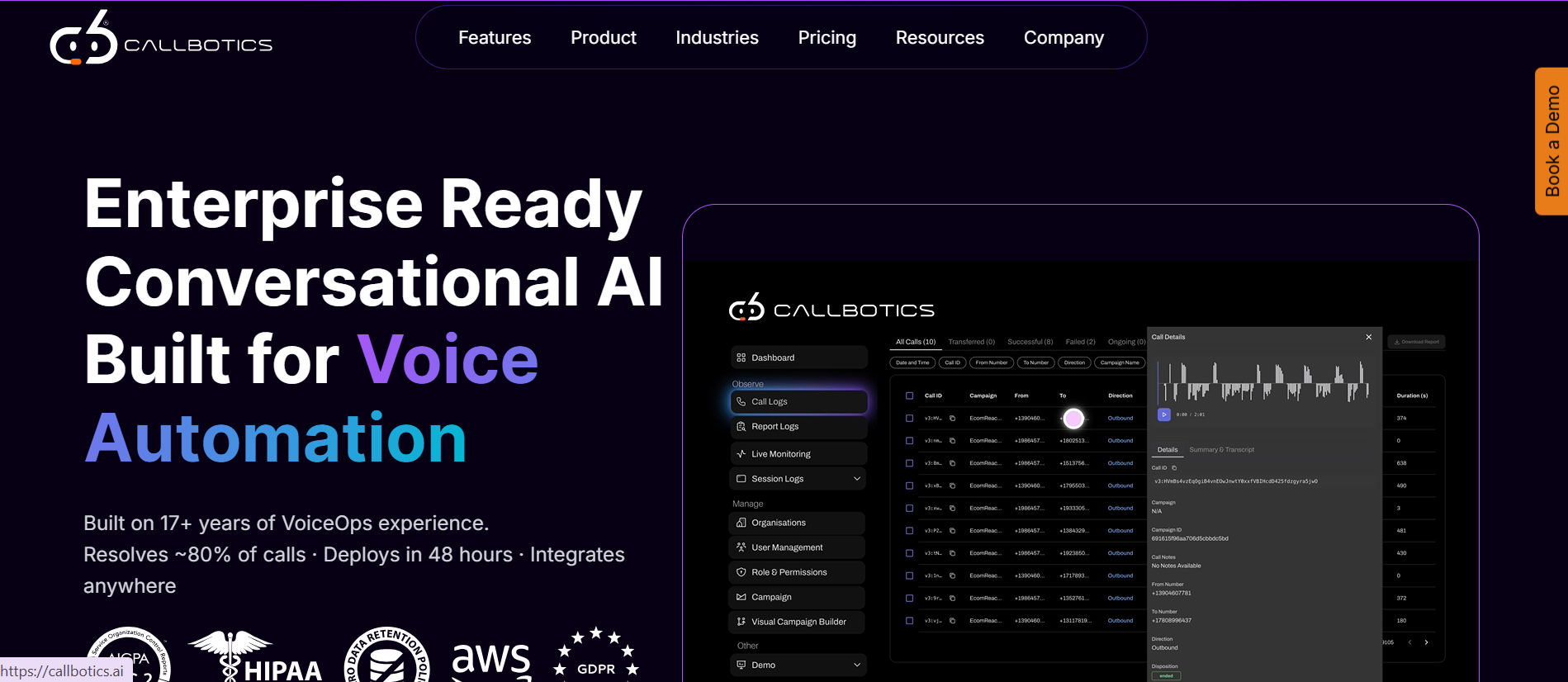
Task: Select the checkbox for call v3:tN
Action: point(909,553)
